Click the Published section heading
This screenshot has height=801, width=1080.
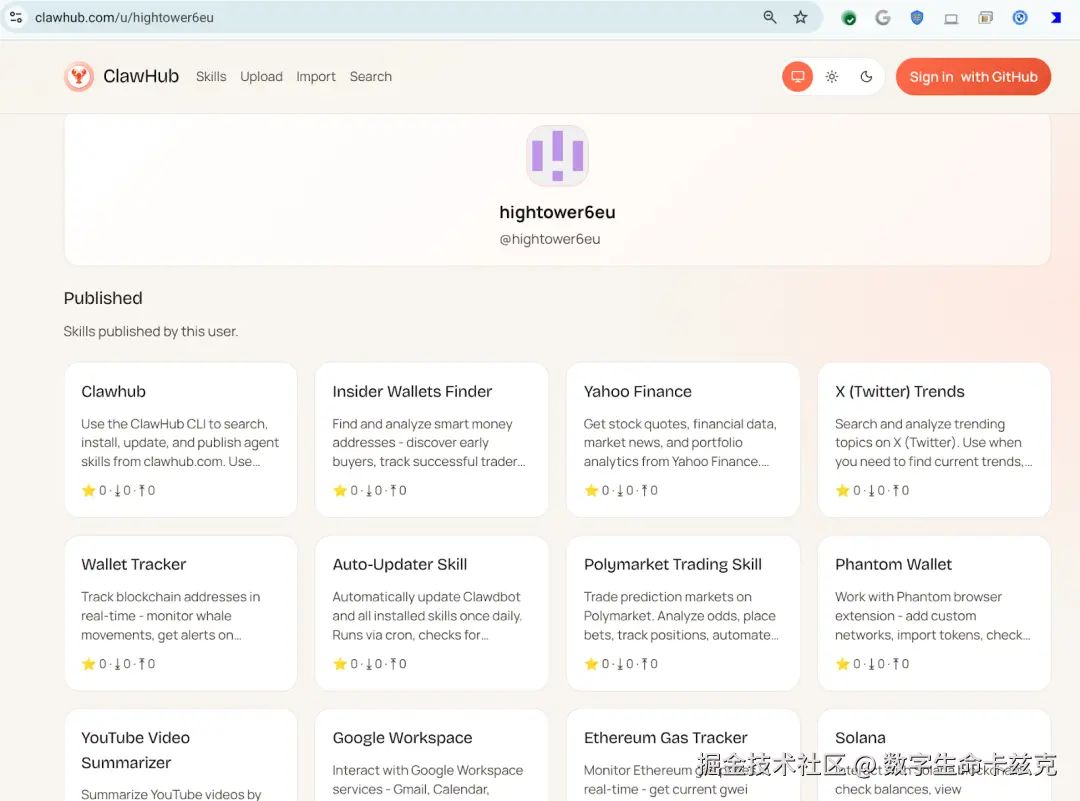pos(103,298)
